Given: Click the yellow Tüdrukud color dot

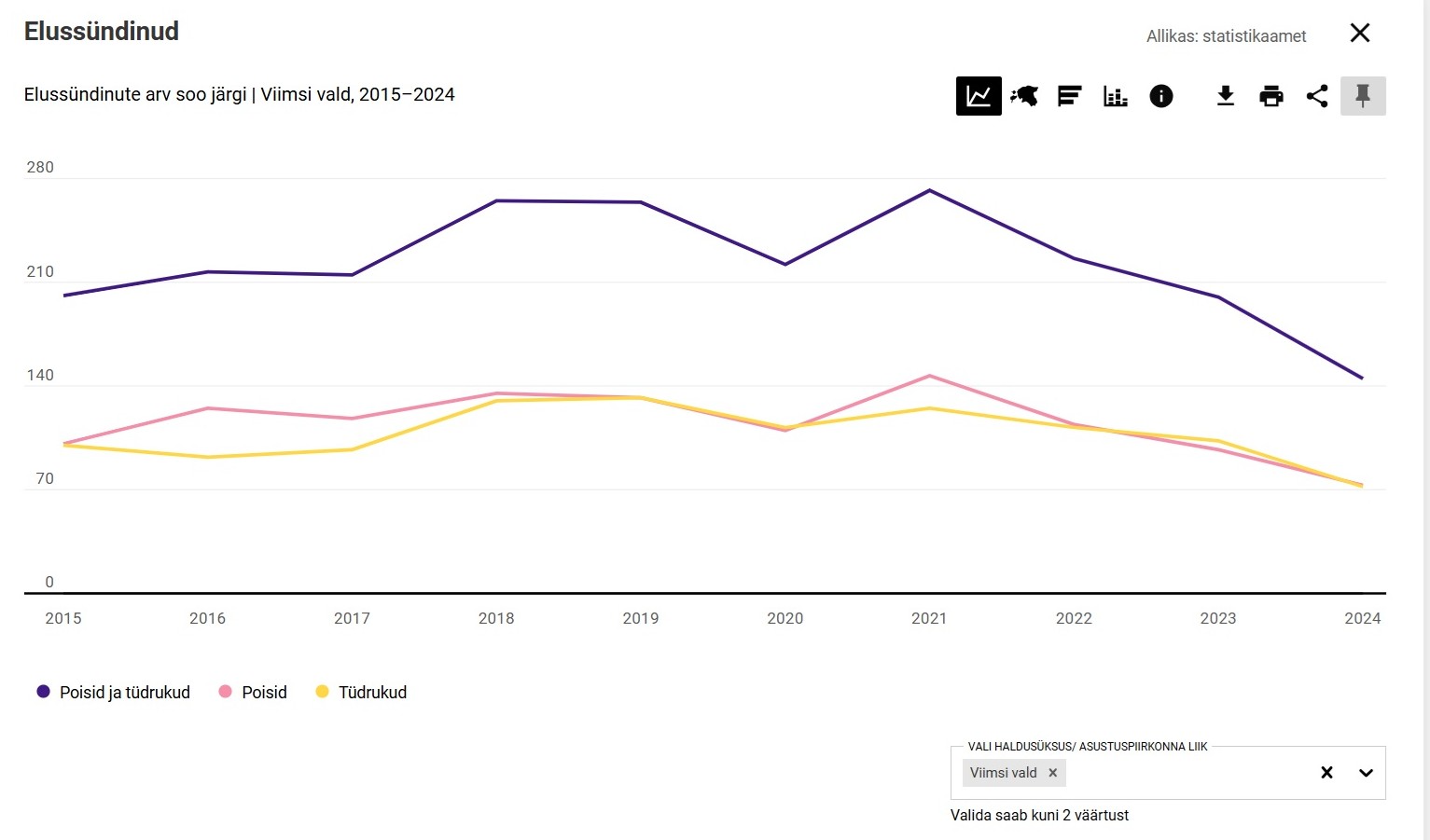Looking at the screenshot, I should point(322,692).
